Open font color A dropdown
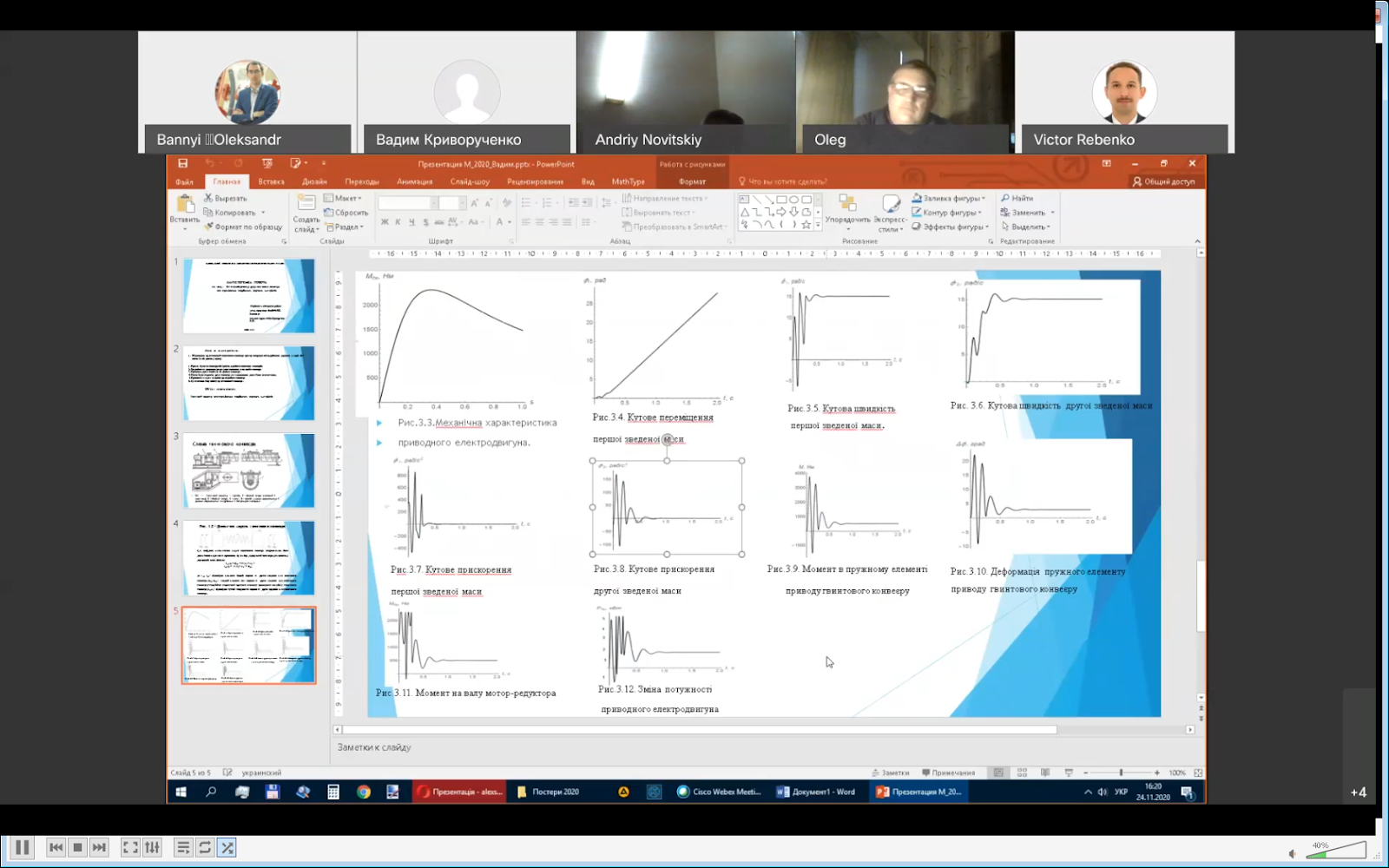The height and width of the screenshot is (868, 1389). coord(502,222)
